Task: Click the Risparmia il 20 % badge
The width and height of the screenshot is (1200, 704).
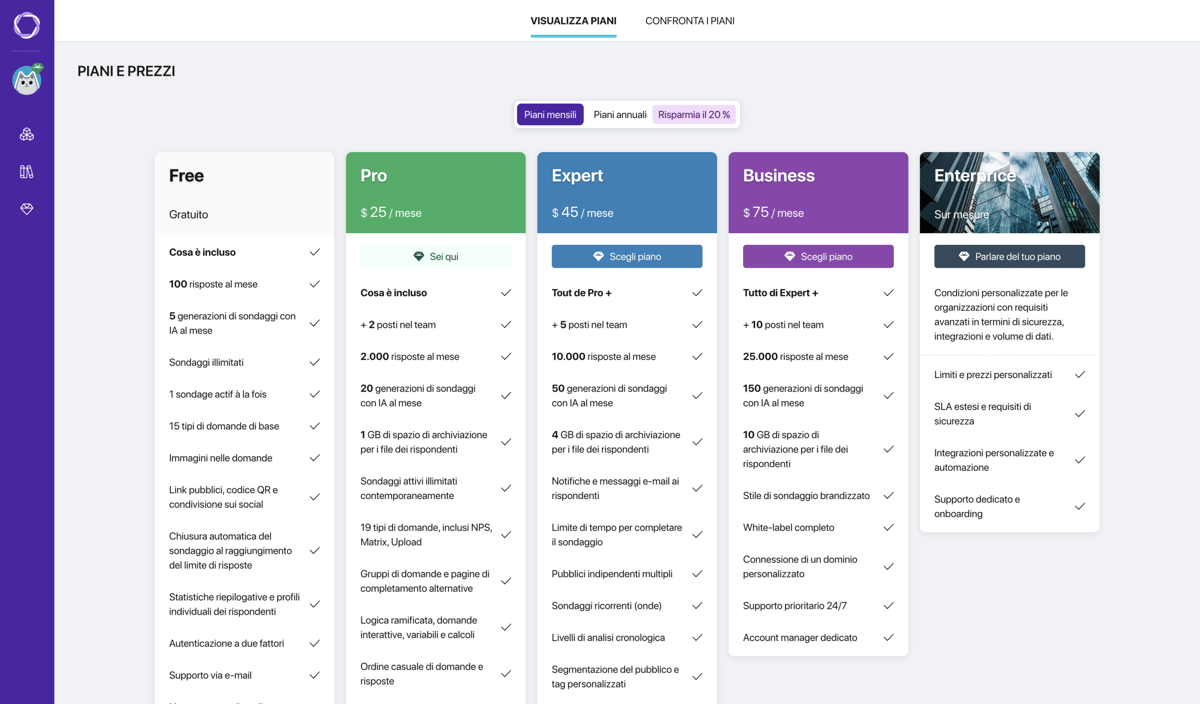Action: pyautogui.click(x=694, y=115)
